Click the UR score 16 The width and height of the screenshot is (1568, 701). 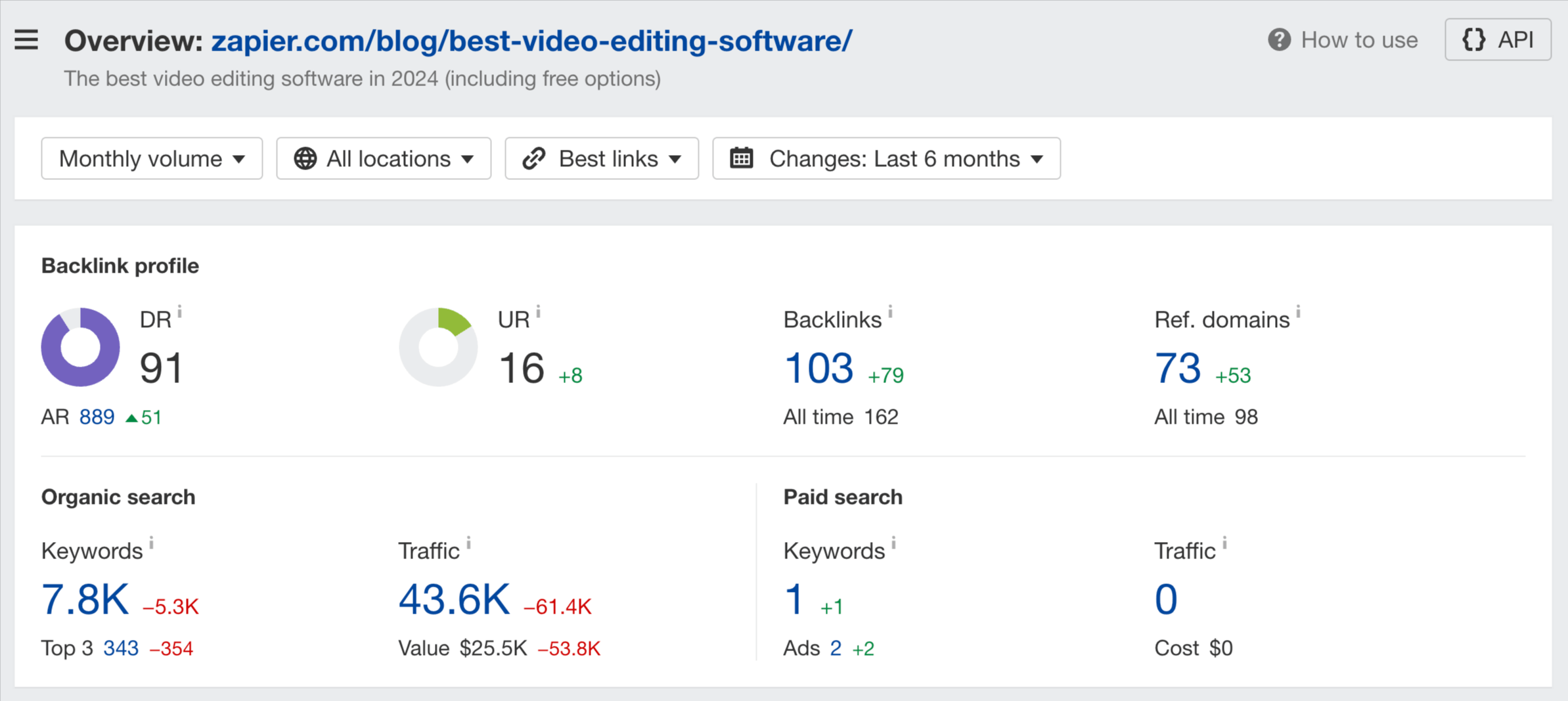click(x=522, y=368)
